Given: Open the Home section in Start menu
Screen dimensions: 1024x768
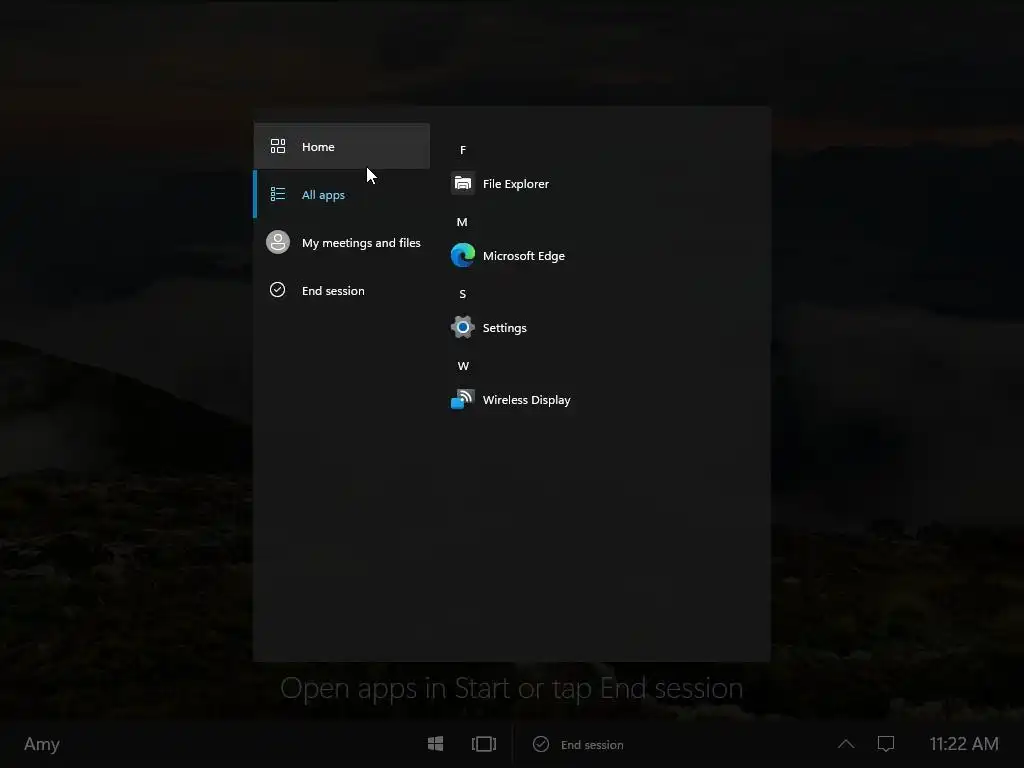Looking at the screenshot, I should pos(342,146).
